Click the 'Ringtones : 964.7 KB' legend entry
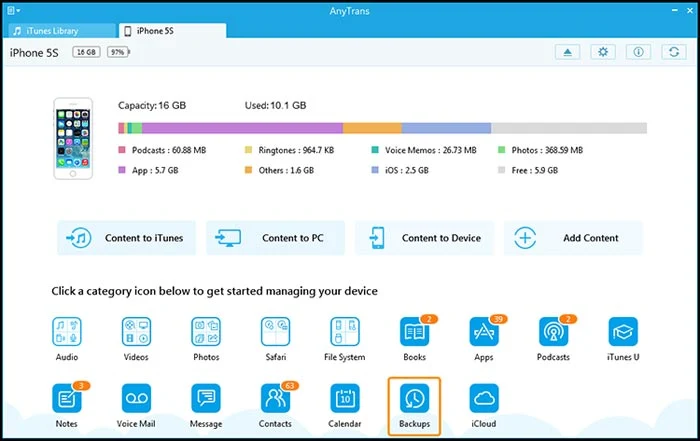 pos(289,150)
